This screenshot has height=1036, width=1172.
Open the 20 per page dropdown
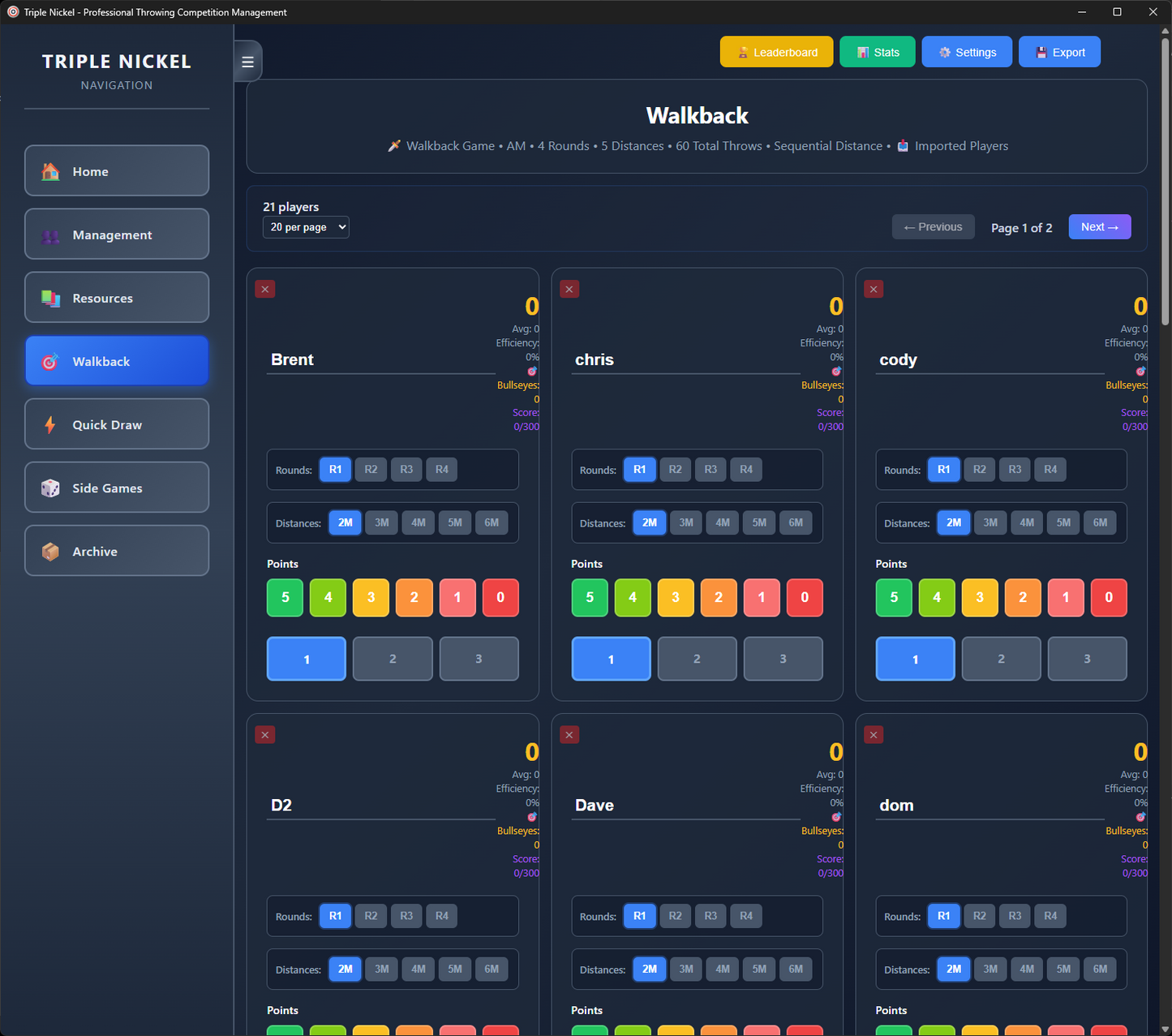306,227
